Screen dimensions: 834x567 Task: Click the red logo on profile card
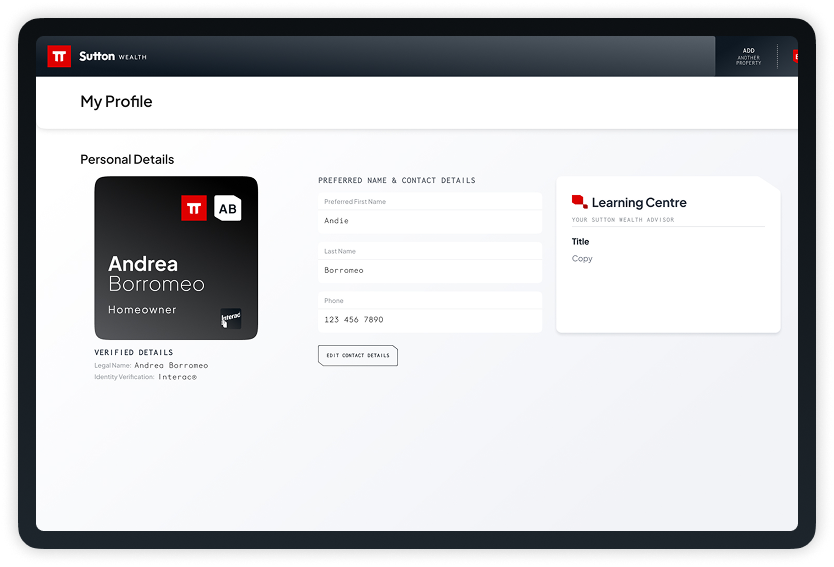pyautogui.click(x=194, y=208)
